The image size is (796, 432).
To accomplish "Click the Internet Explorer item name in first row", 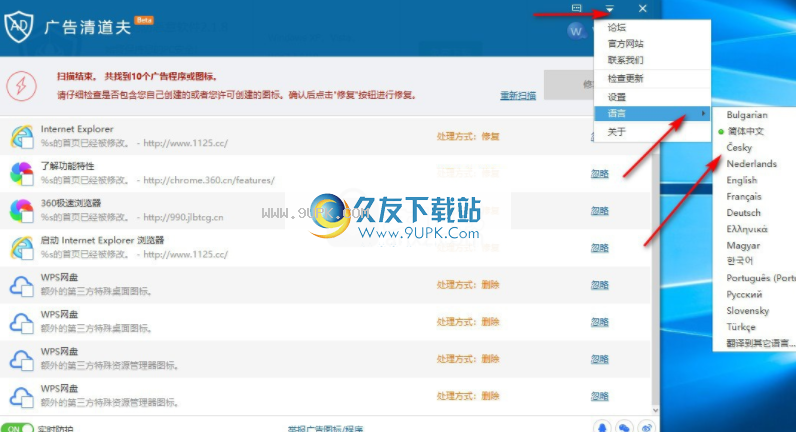I will coord(77,129).
